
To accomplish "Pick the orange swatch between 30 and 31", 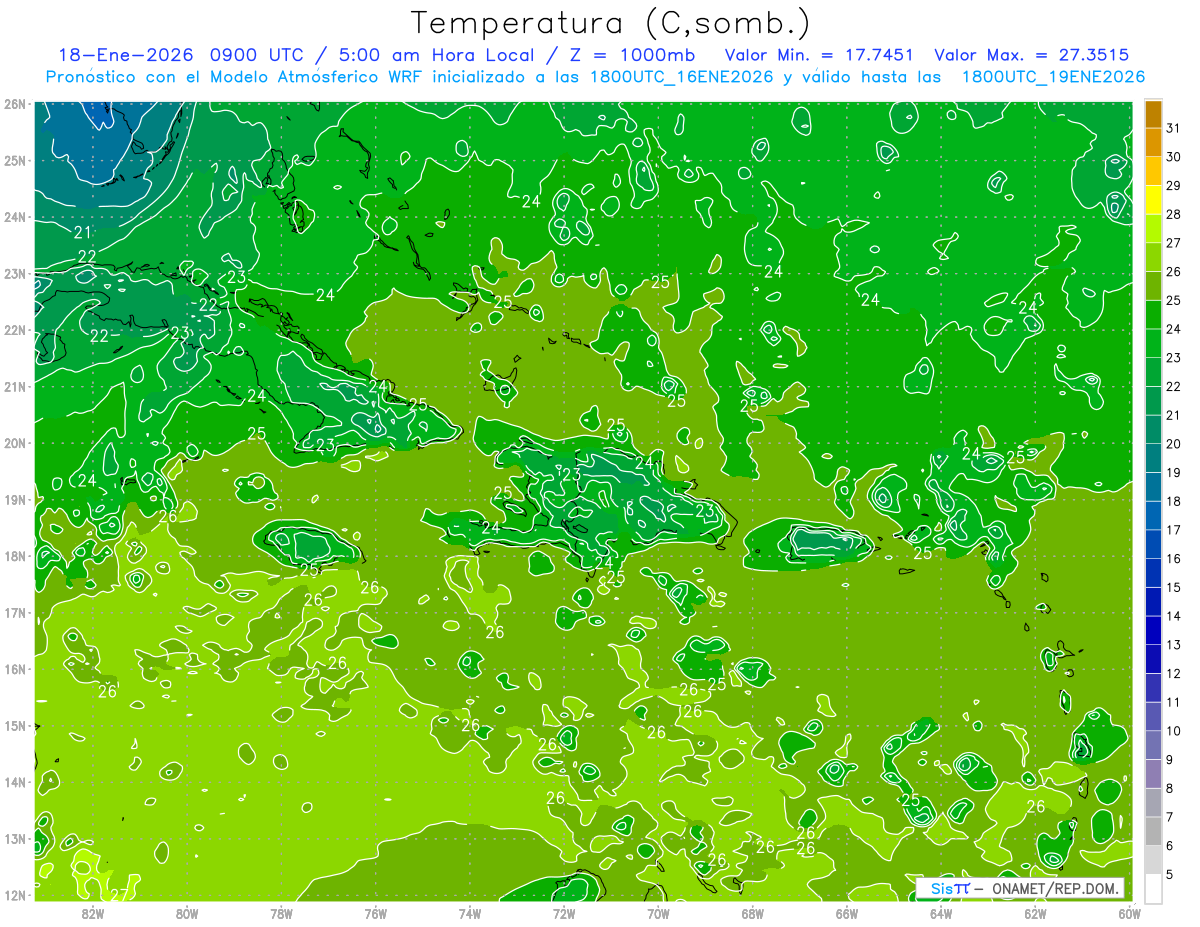I will pyautogui.click(x=1153, y=143).
